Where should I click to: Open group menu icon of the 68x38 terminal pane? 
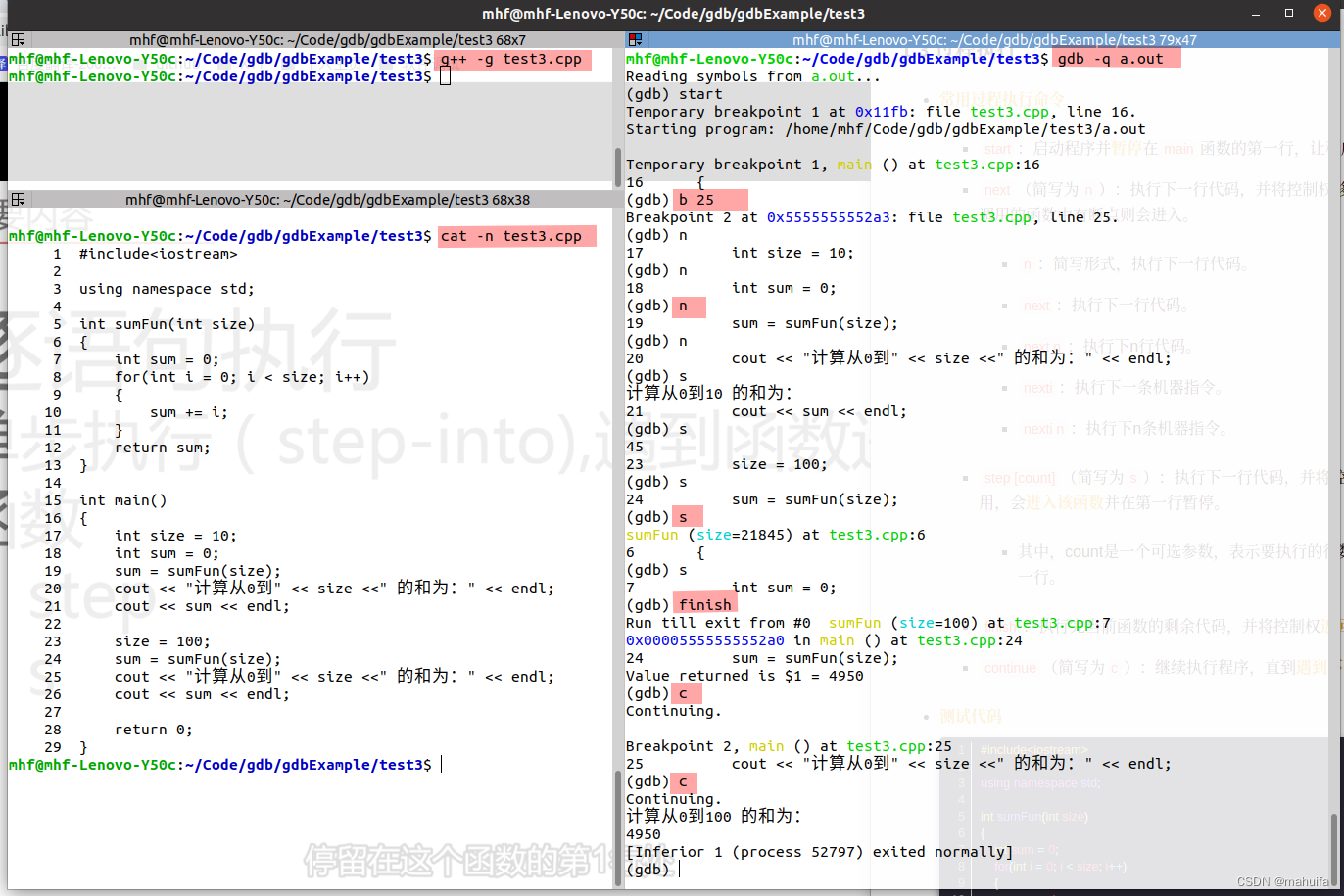[18, 200]
